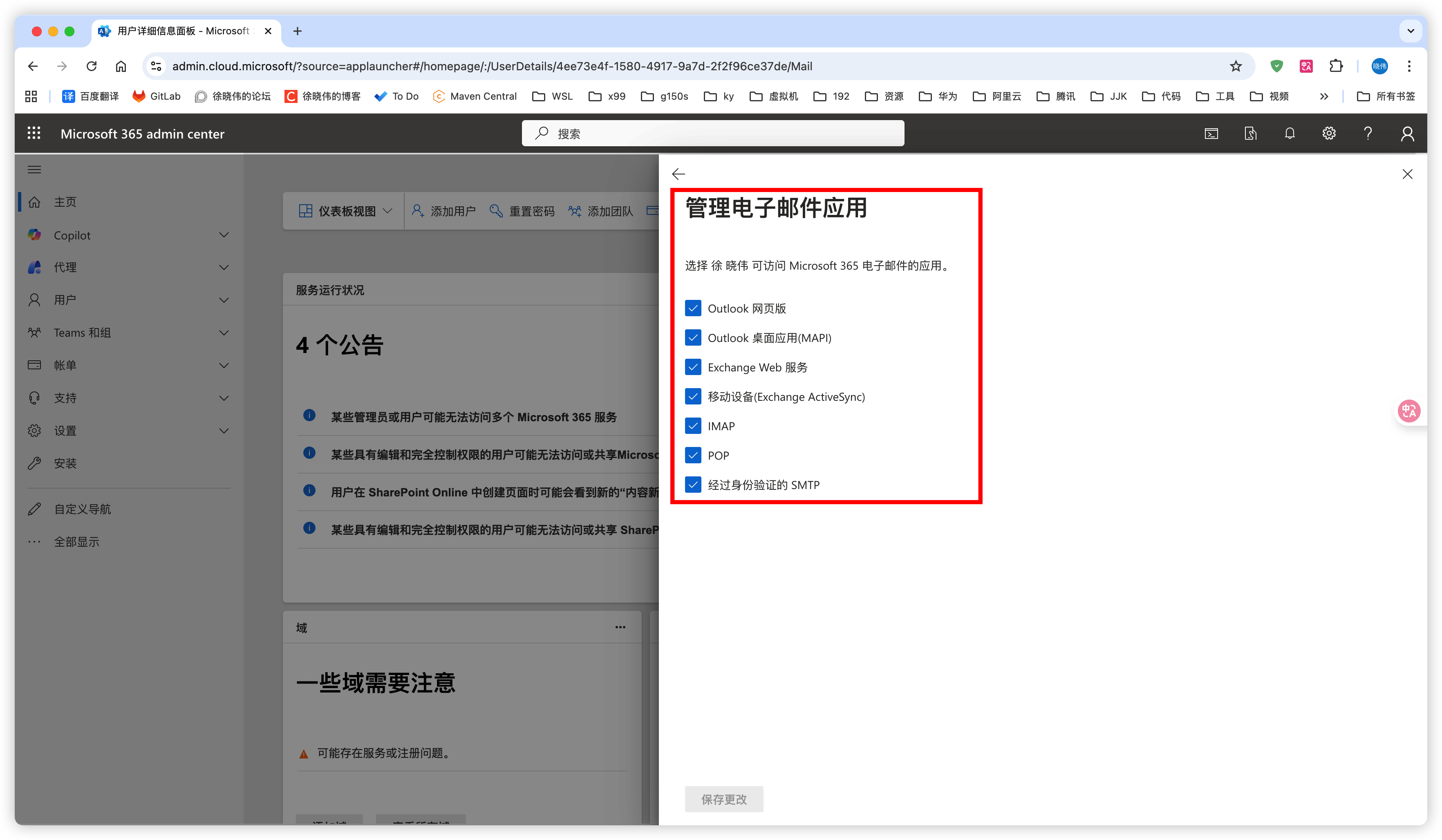Click the 搜索 search box
The height and width of the screenshot is (840, 1442).
click(x=712, y=133)
